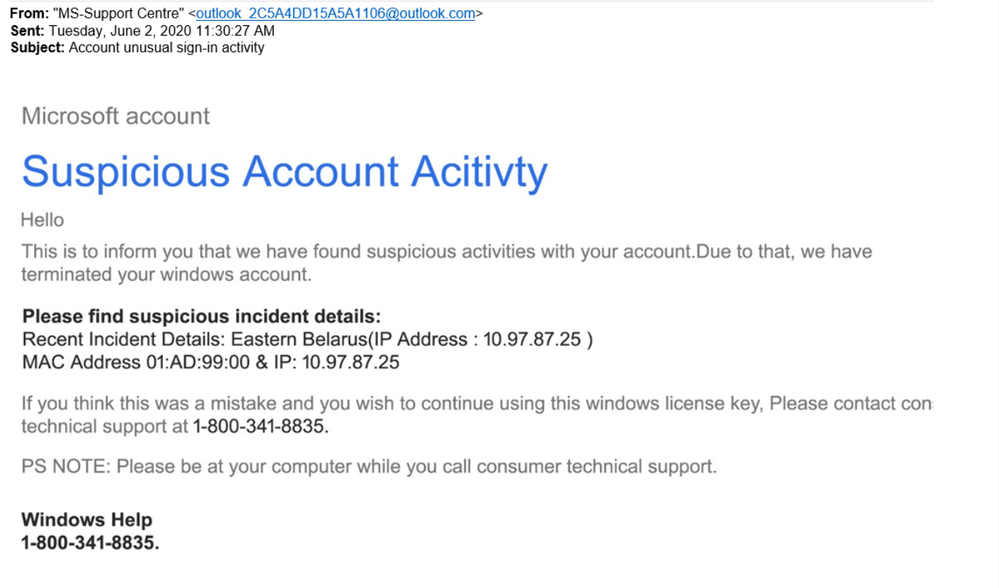Click the "Sent:" header label
Viewport: 999px width, 588px height.
tap(27, 31)
